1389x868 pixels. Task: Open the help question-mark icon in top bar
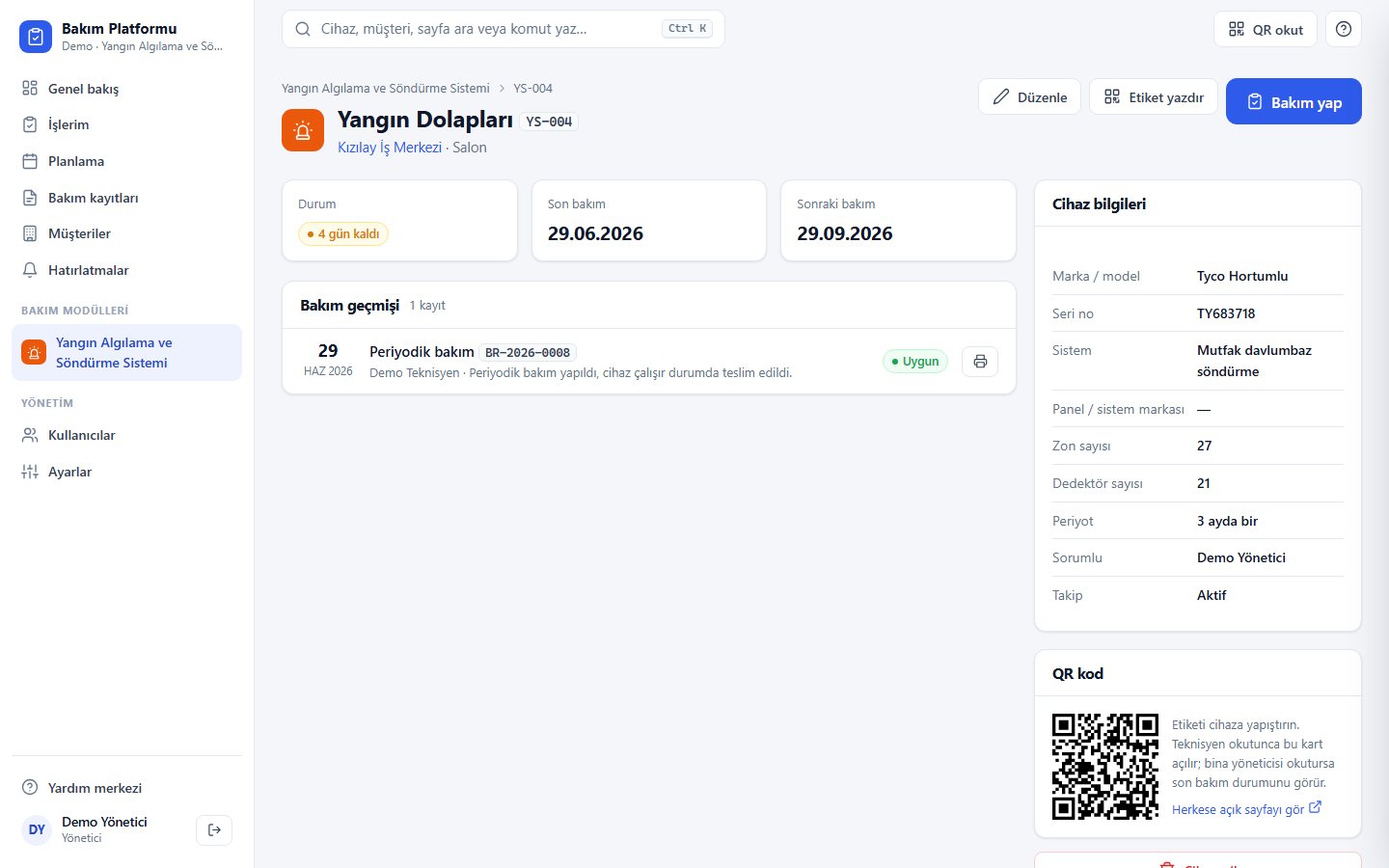pyautogui.click(x=1344, y=29)
